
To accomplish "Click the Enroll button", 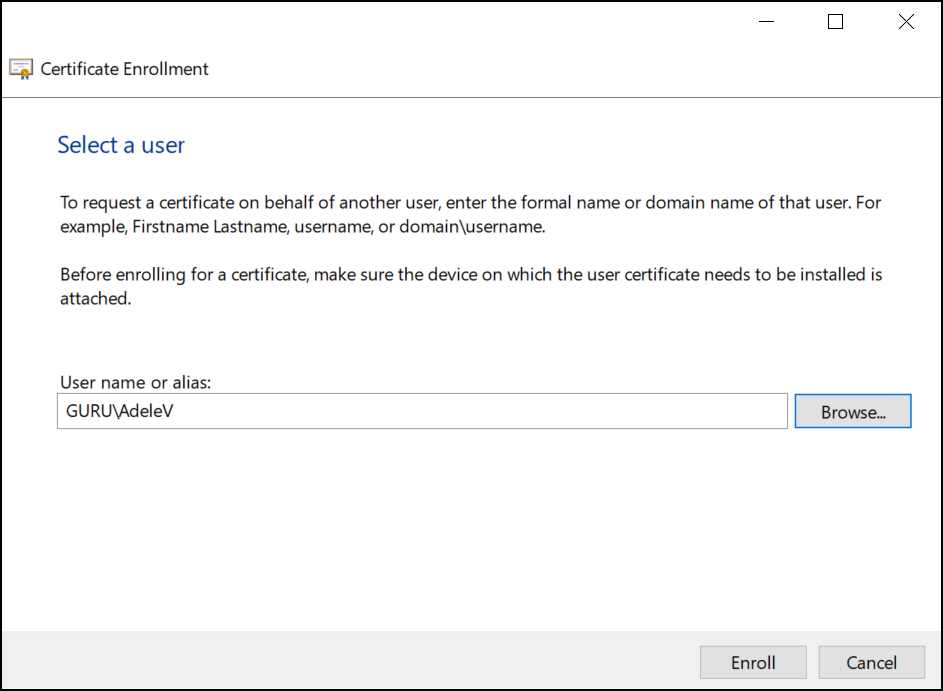I will 753,662.
